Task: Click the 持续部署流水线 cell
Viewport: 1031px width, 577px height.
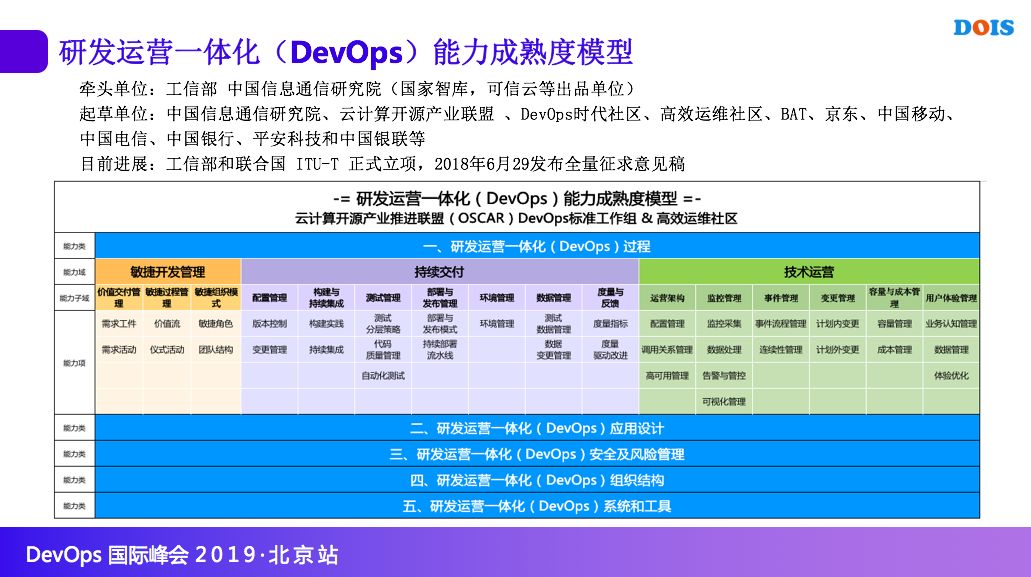Action: (x=440, y=350)
